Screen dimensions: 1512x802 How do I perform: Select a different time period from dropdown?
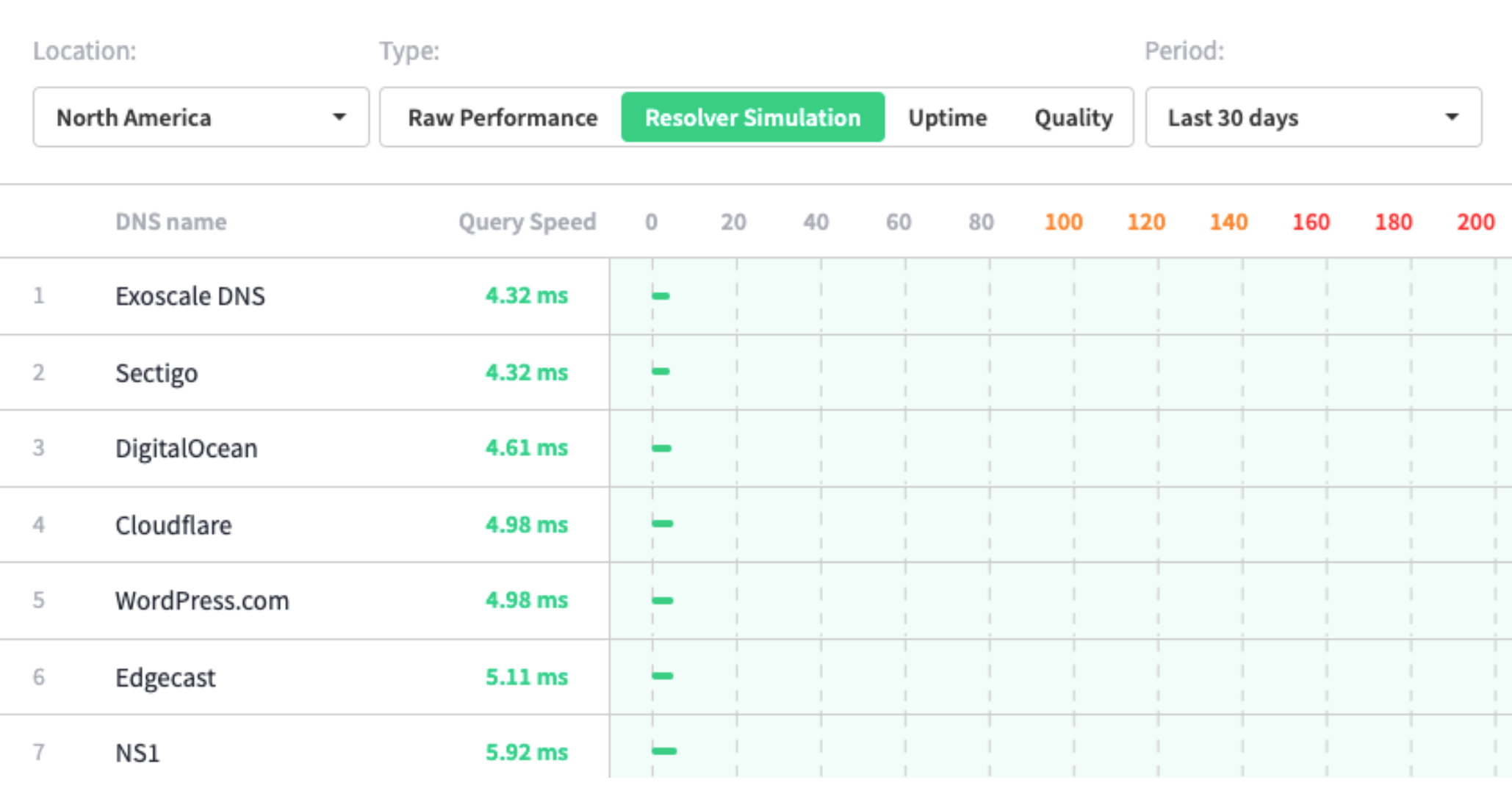[x=1311, y=117]
